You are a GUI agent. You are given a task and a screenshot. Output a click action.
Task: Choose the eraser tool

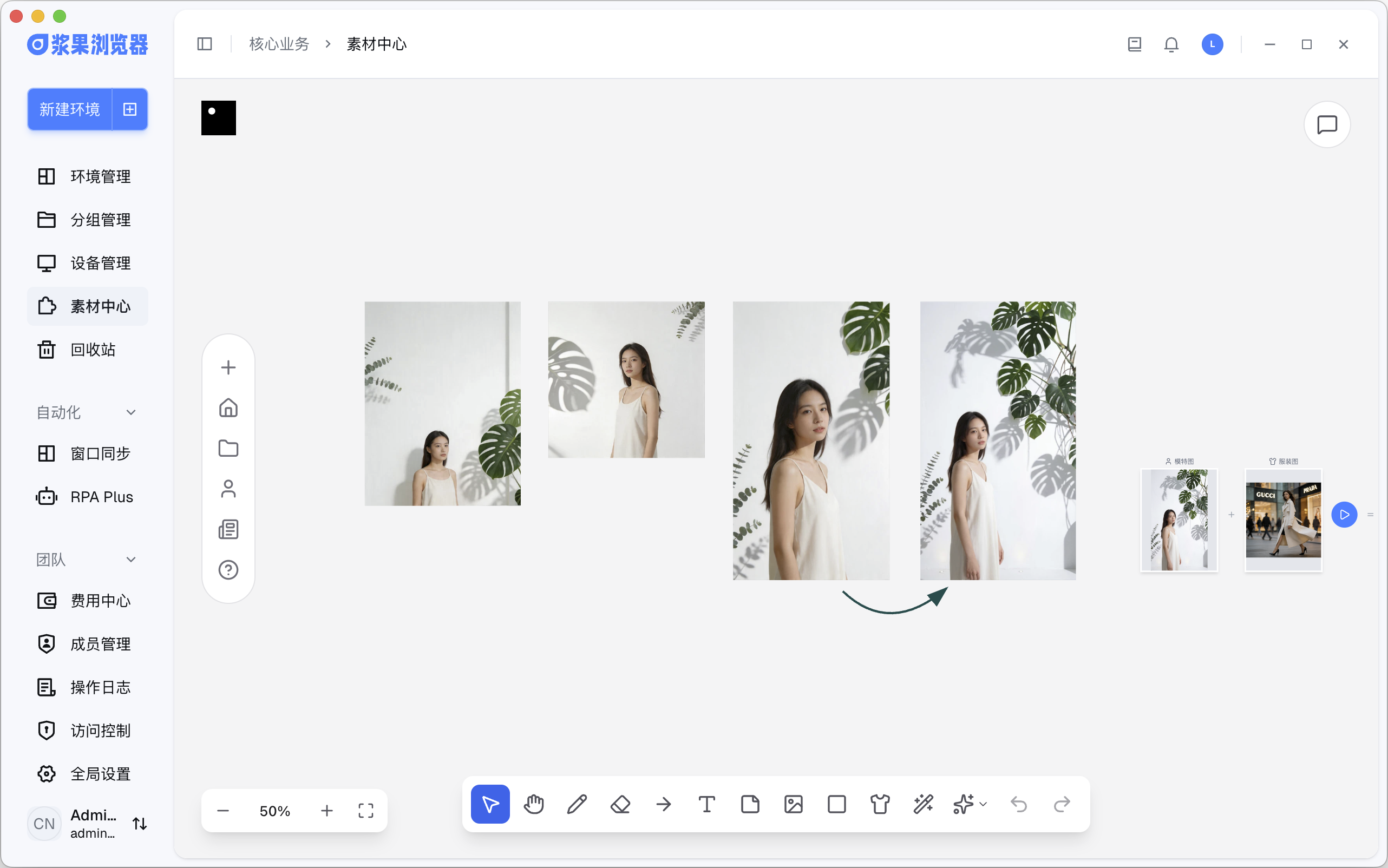(620, 804)
